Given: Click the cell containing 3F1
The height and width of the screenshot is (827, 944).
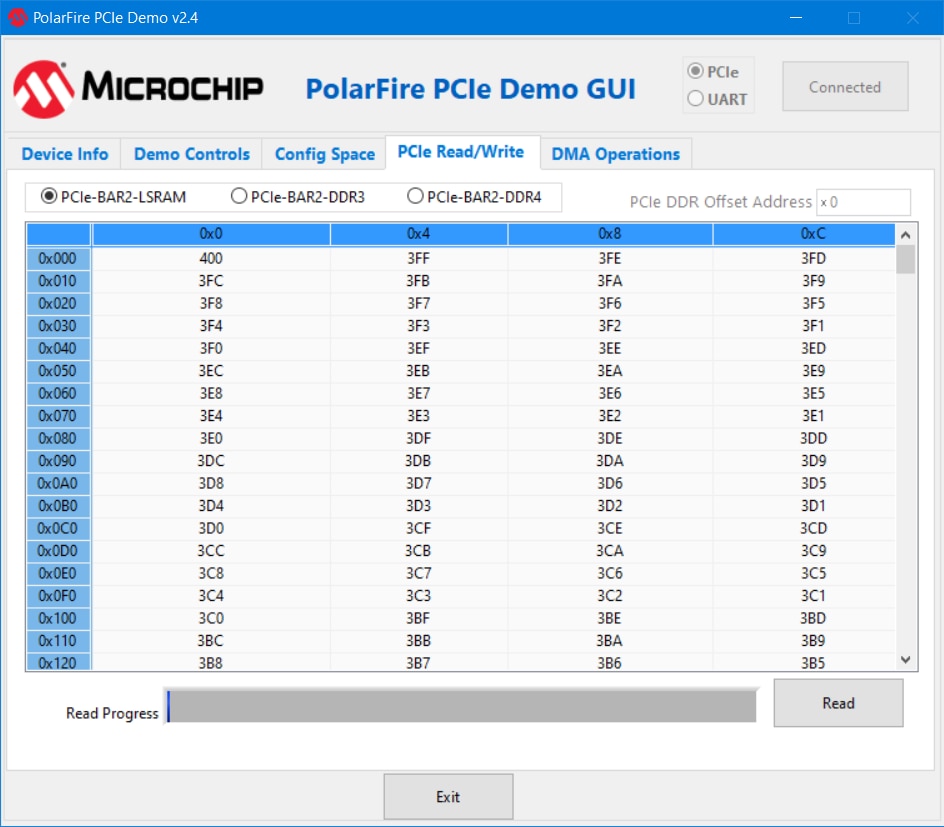Looking at the screenshot, I should [x=804, y=326].
